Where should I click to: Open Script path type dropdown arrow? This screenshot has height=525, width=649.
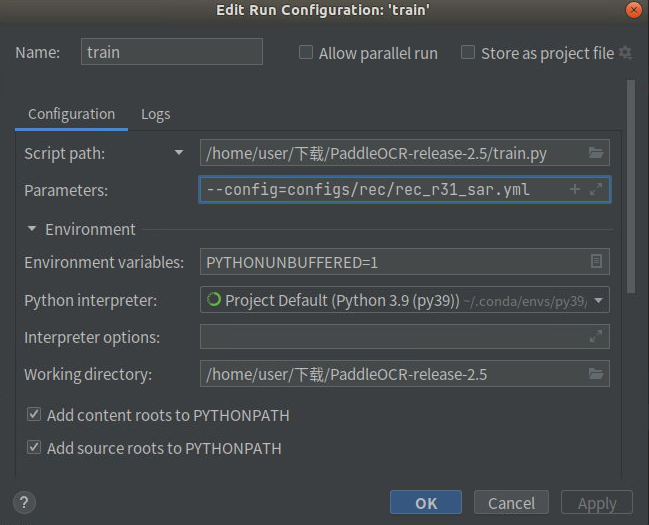point(179,153)
